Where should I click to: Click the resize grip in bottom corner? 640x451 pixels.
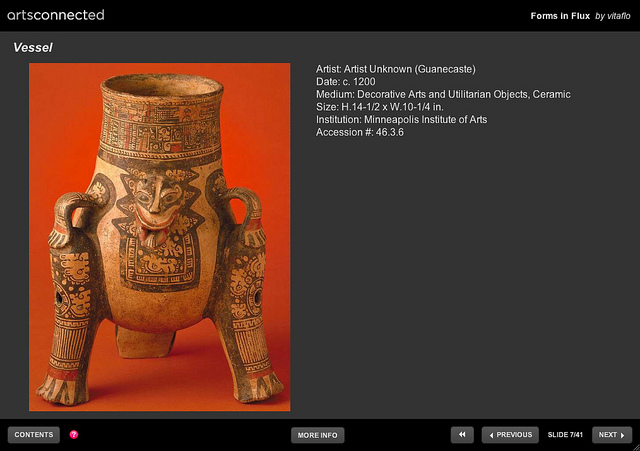tap(636, 447)
